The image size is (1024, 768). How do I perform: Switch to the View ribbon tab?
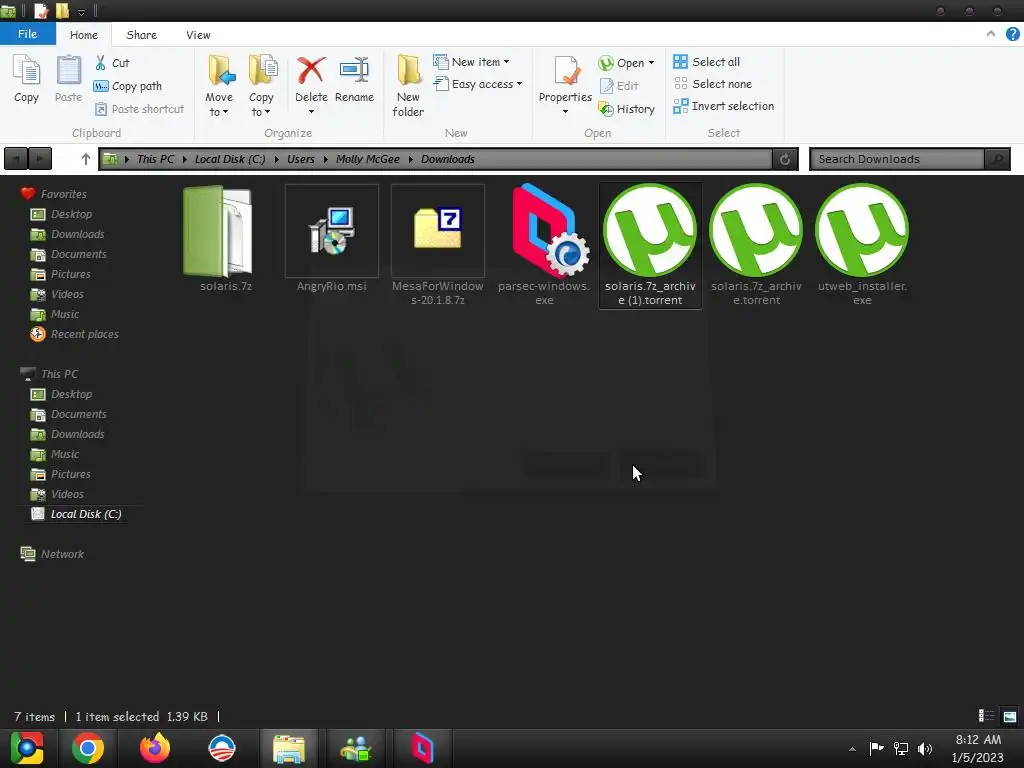tap(198, 35)
